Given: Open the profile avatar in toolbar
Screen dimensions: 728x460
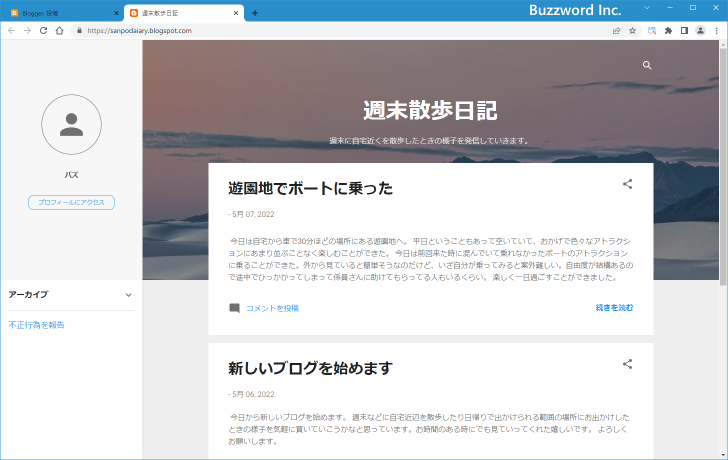Looking at the screenshot, I should 701,31.
